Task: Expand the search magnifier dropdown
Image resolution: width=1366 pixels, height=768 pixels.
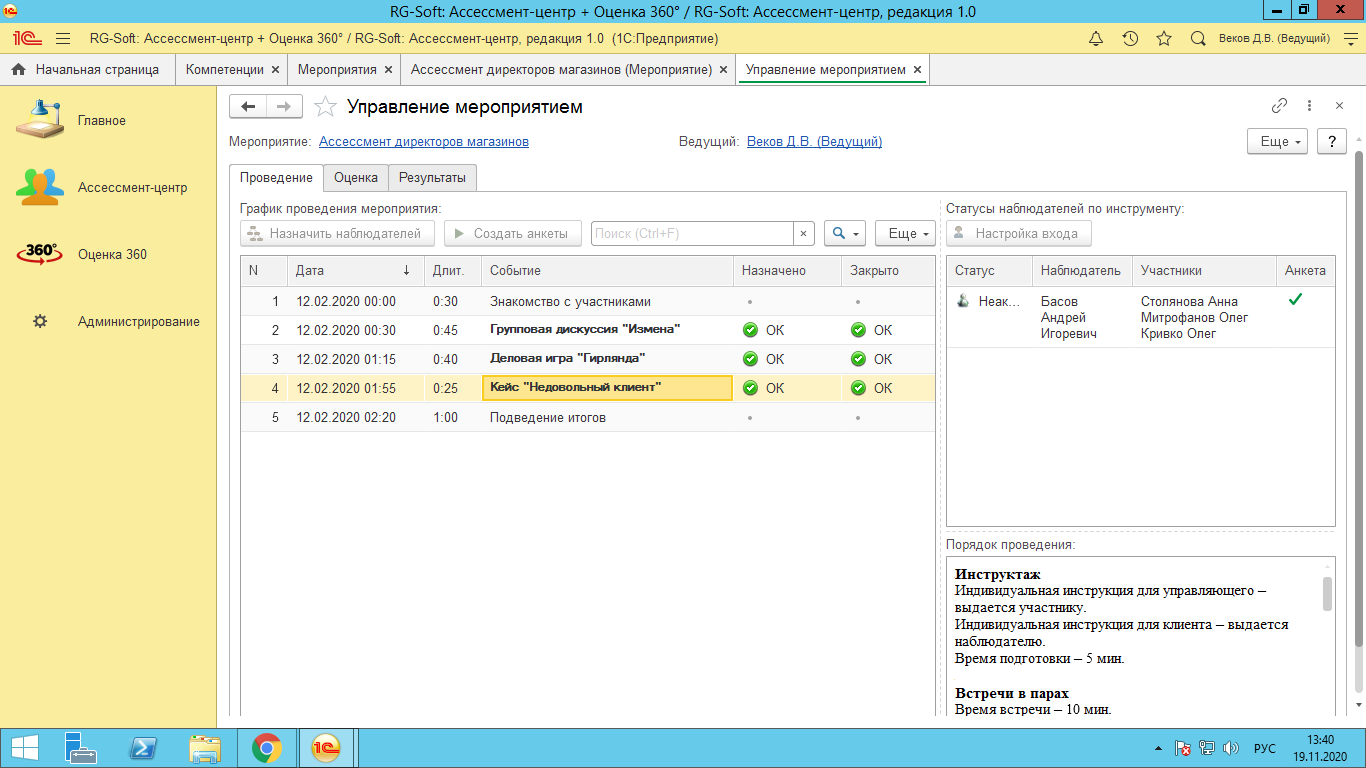Action: (845, 234)
